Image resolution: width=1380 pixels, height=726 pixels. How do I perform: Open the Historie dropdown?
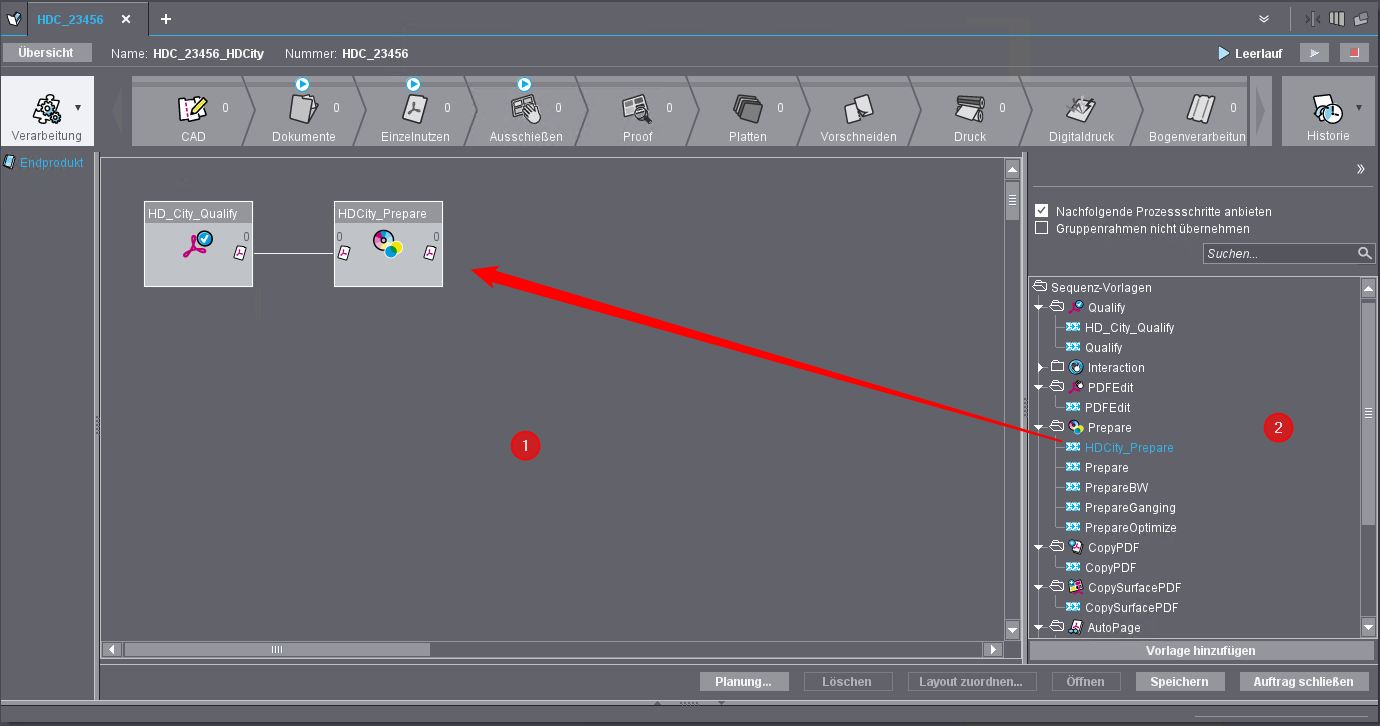[1358, 107]
